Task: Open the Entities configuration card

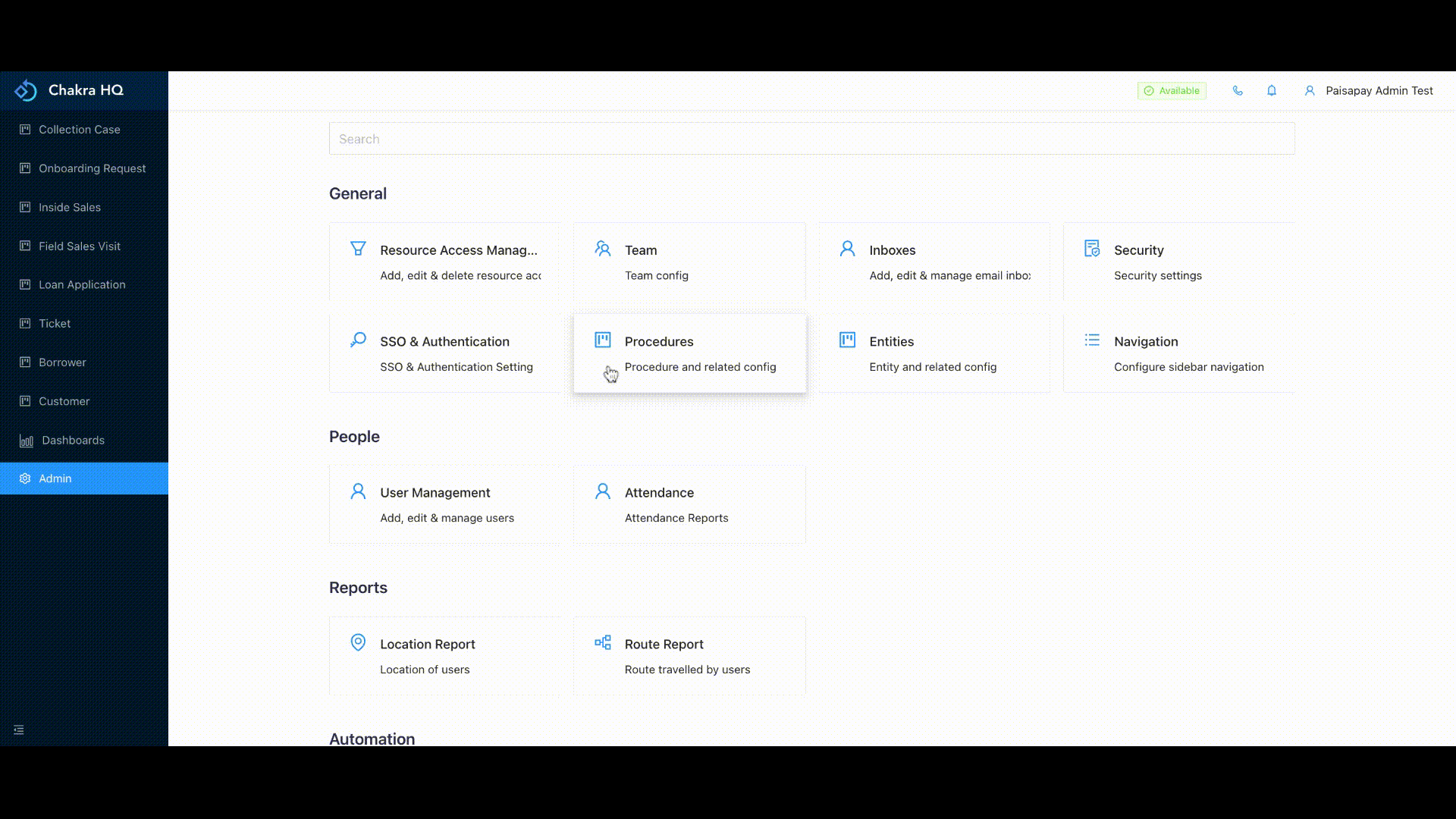Action: [934, 353]
